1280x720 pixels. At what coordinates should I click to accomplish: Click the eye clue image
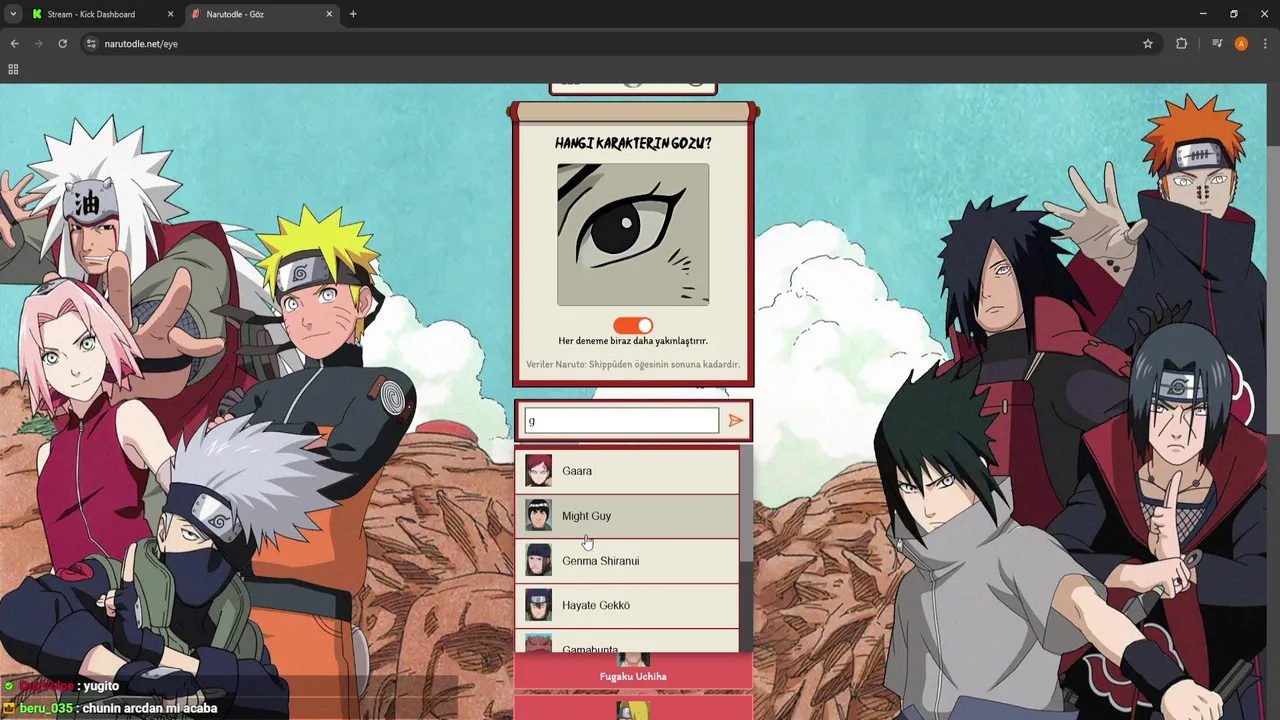tap(633, 235)
